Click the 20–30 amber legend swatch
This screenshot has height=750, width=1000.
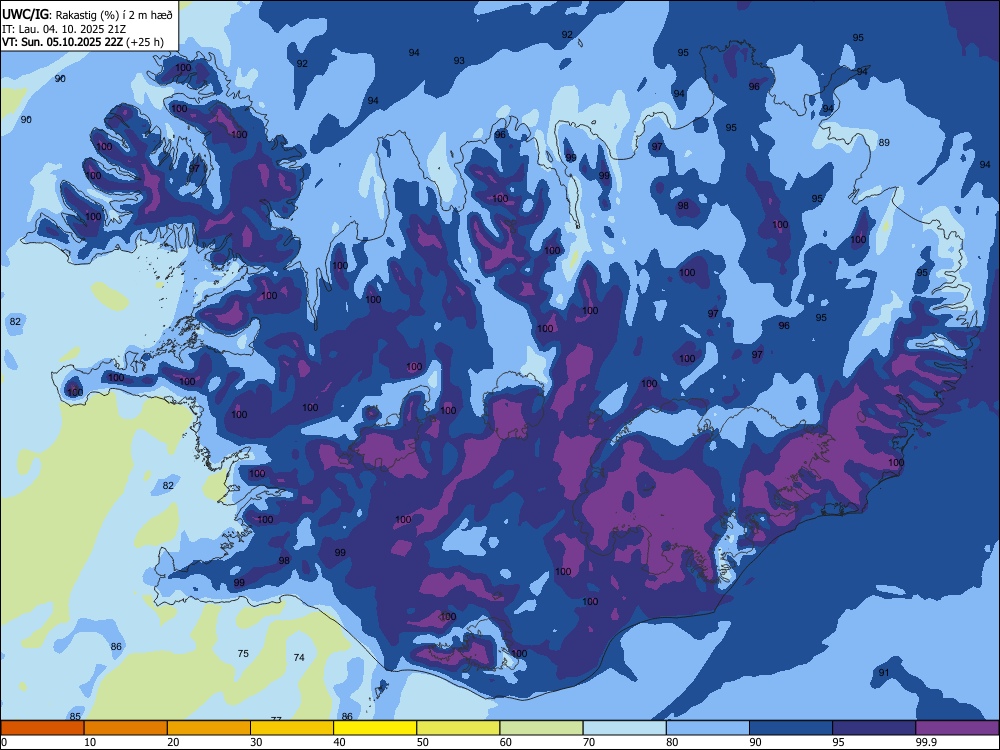coord(209,728)
